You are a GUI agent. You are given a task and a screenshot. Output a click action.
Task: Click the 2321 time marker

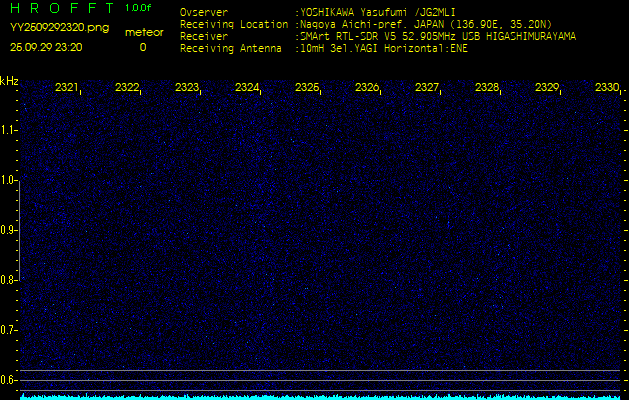click(x=67, y=88)
